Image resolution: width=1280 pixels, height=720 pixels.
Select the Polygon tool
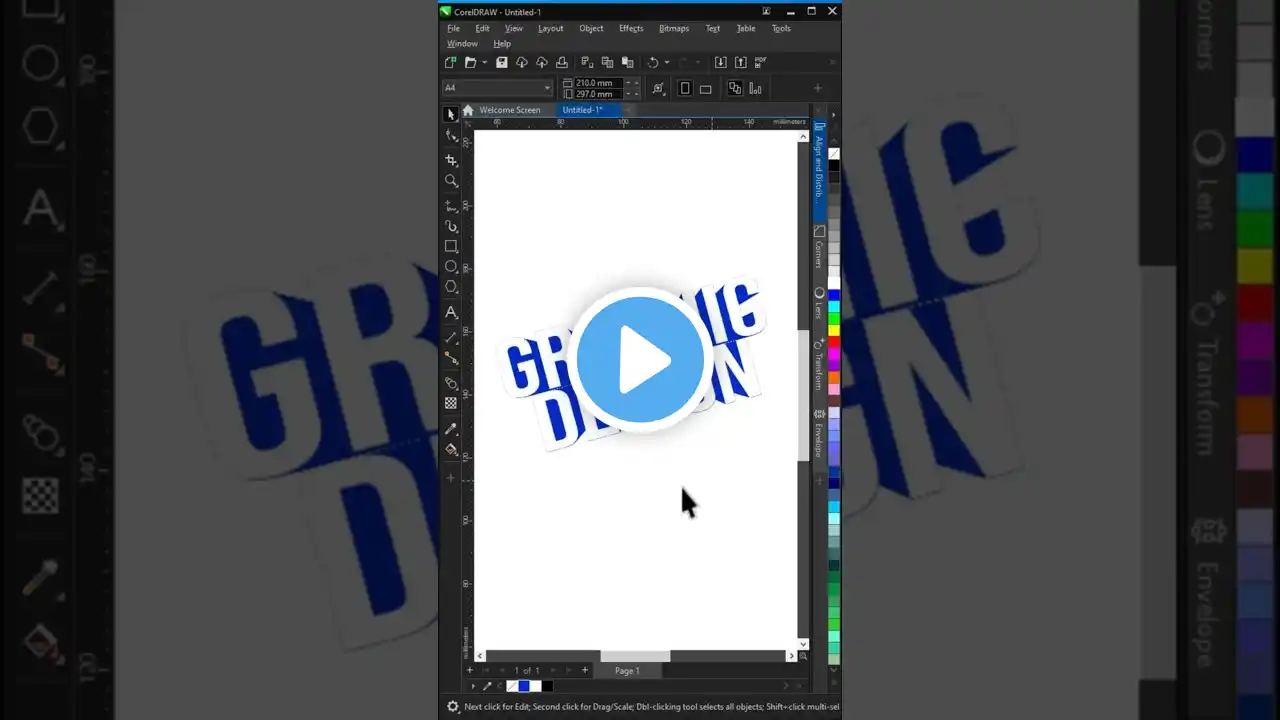click(x=451, y=287)
